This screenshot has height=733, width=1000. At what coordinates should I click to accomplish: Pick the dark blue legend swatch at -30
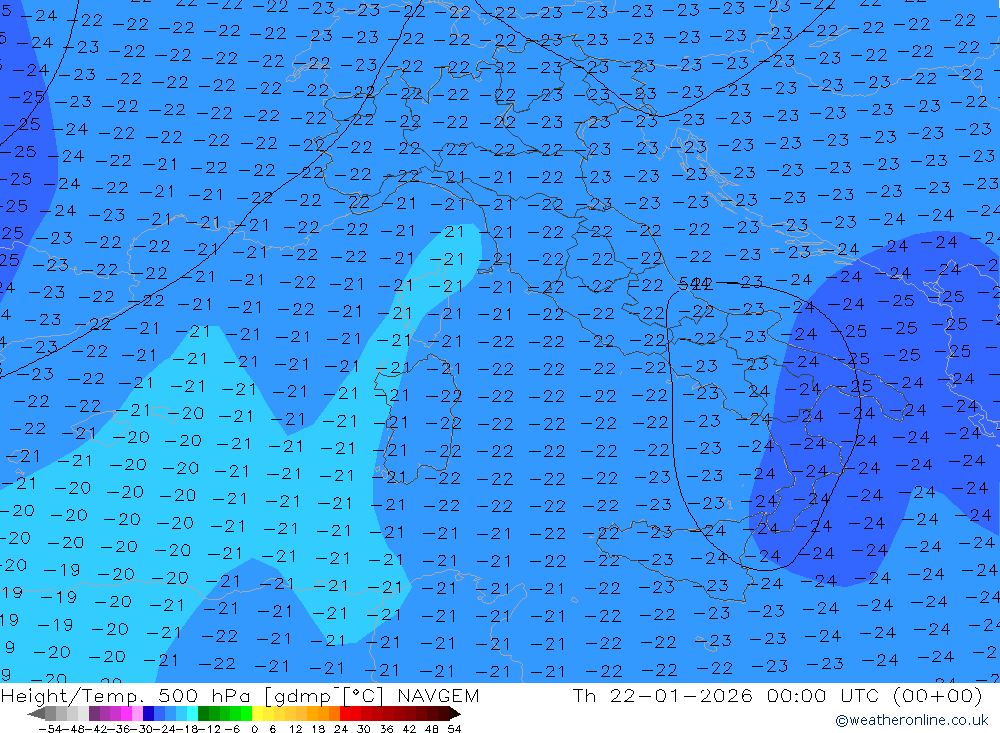(148, 714)
